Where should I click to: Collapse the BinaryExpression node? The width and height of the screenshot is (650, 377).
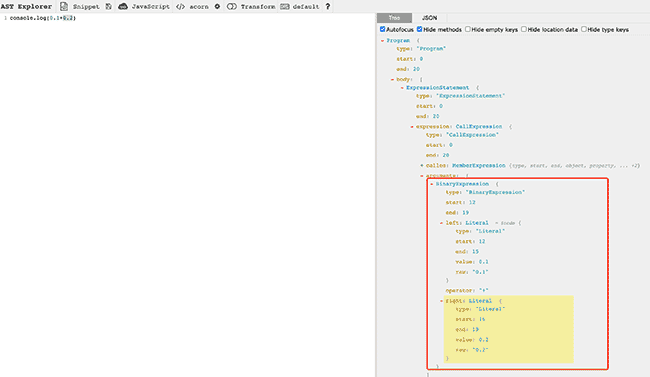pyautogui.click(x=432, y=184)
